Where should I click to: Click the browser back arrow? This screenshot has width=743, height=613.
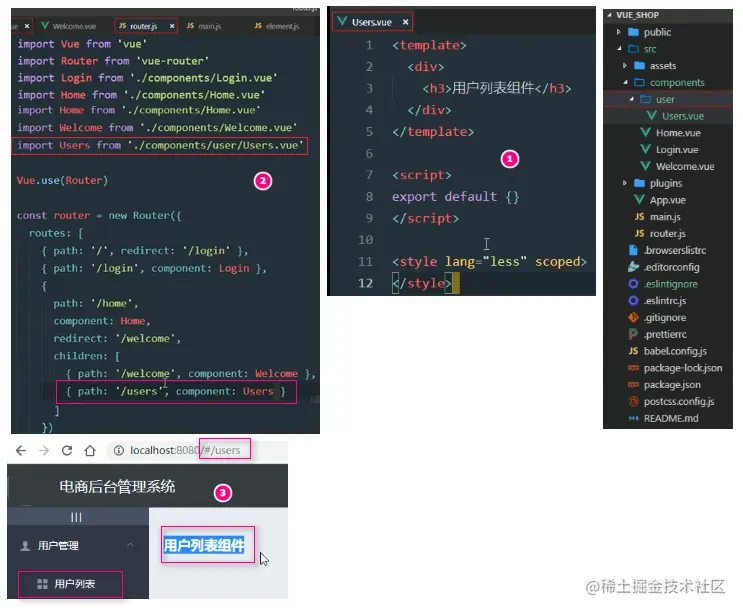tap(21, 451)
